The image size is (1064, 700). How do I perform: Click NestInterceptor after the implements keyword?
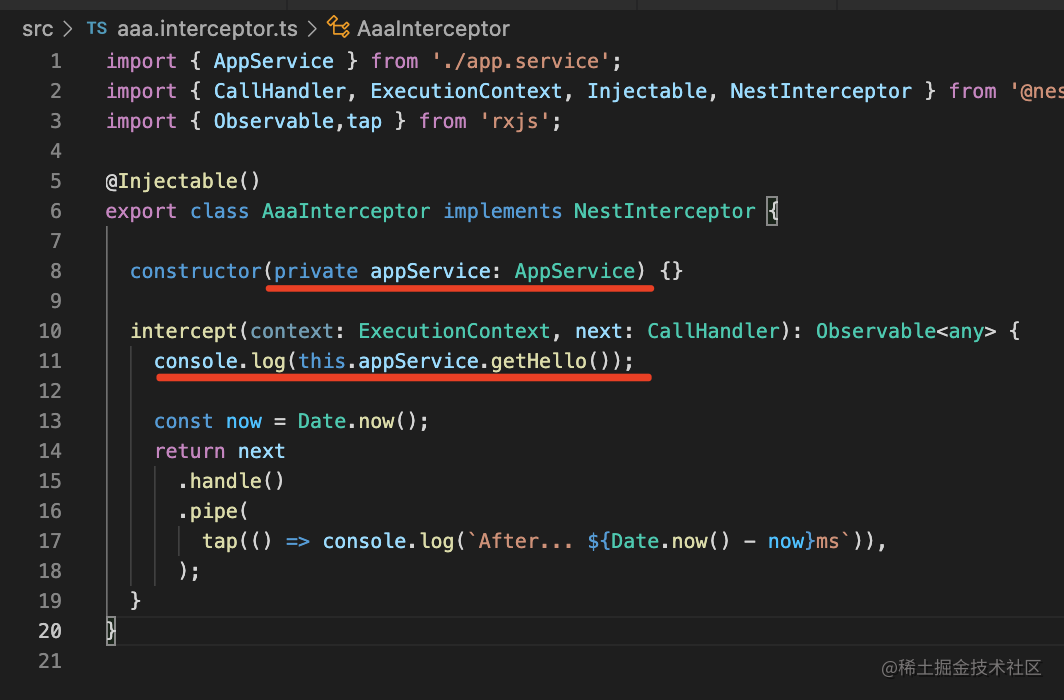[x=664, y=211]
